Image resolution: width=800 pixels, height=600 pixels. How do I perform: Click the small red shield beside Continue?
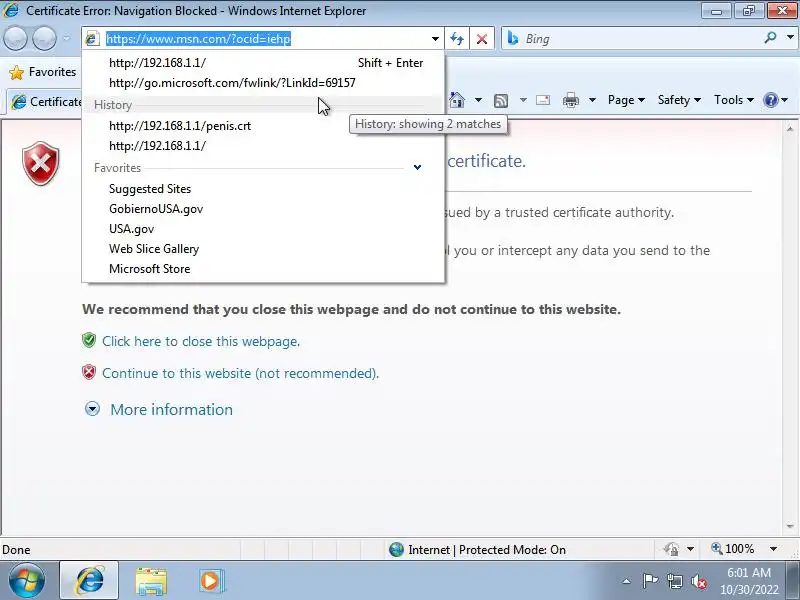pyautogui.click(x=89, y=372)
